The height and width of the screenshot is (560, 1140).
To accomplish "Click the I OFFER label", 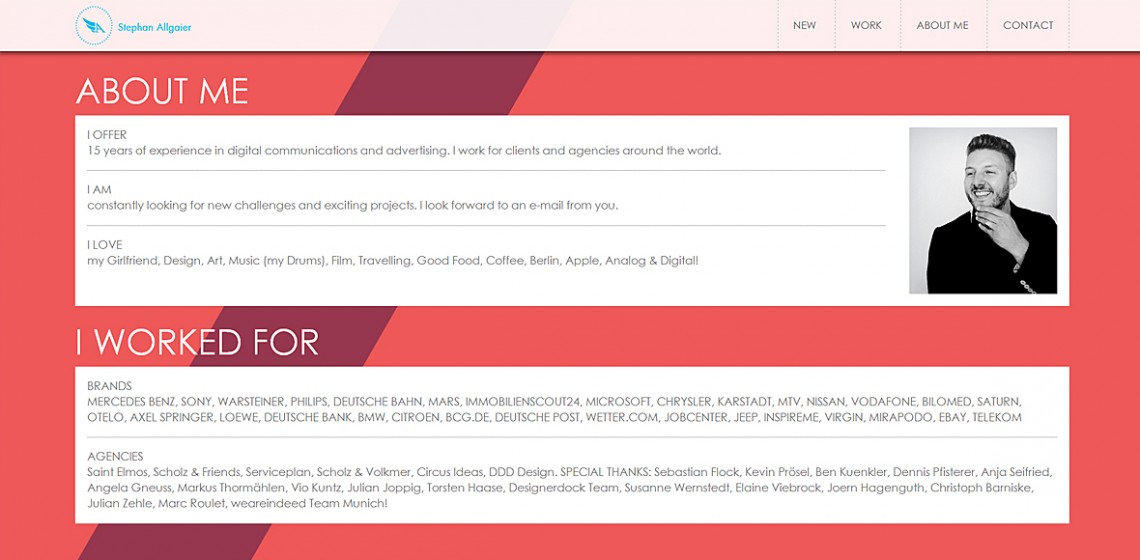I will coord(107,135).
